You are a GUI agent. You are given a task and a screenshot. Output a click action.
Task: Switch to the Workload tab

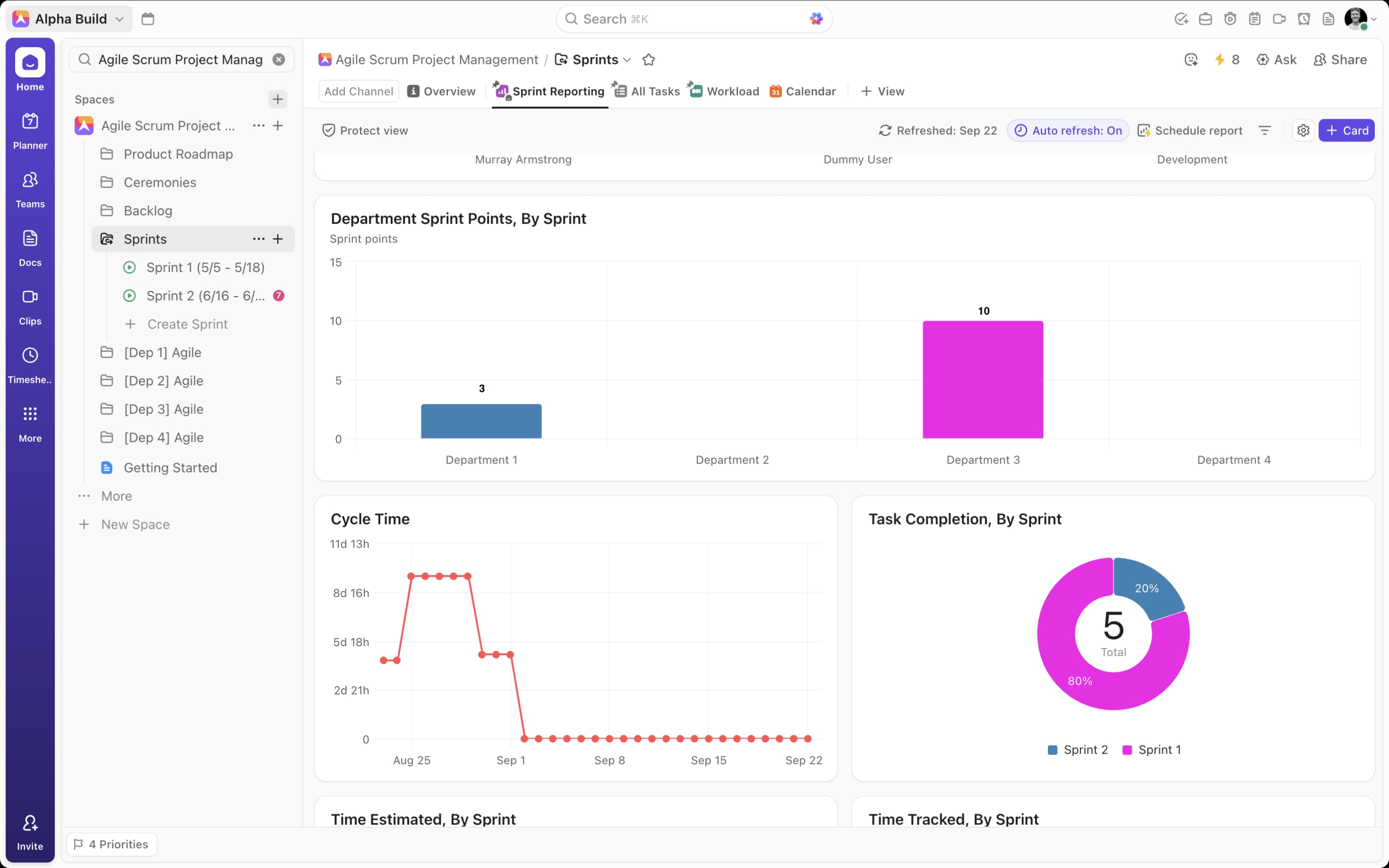pyautogui.click(x=724, y=91)
